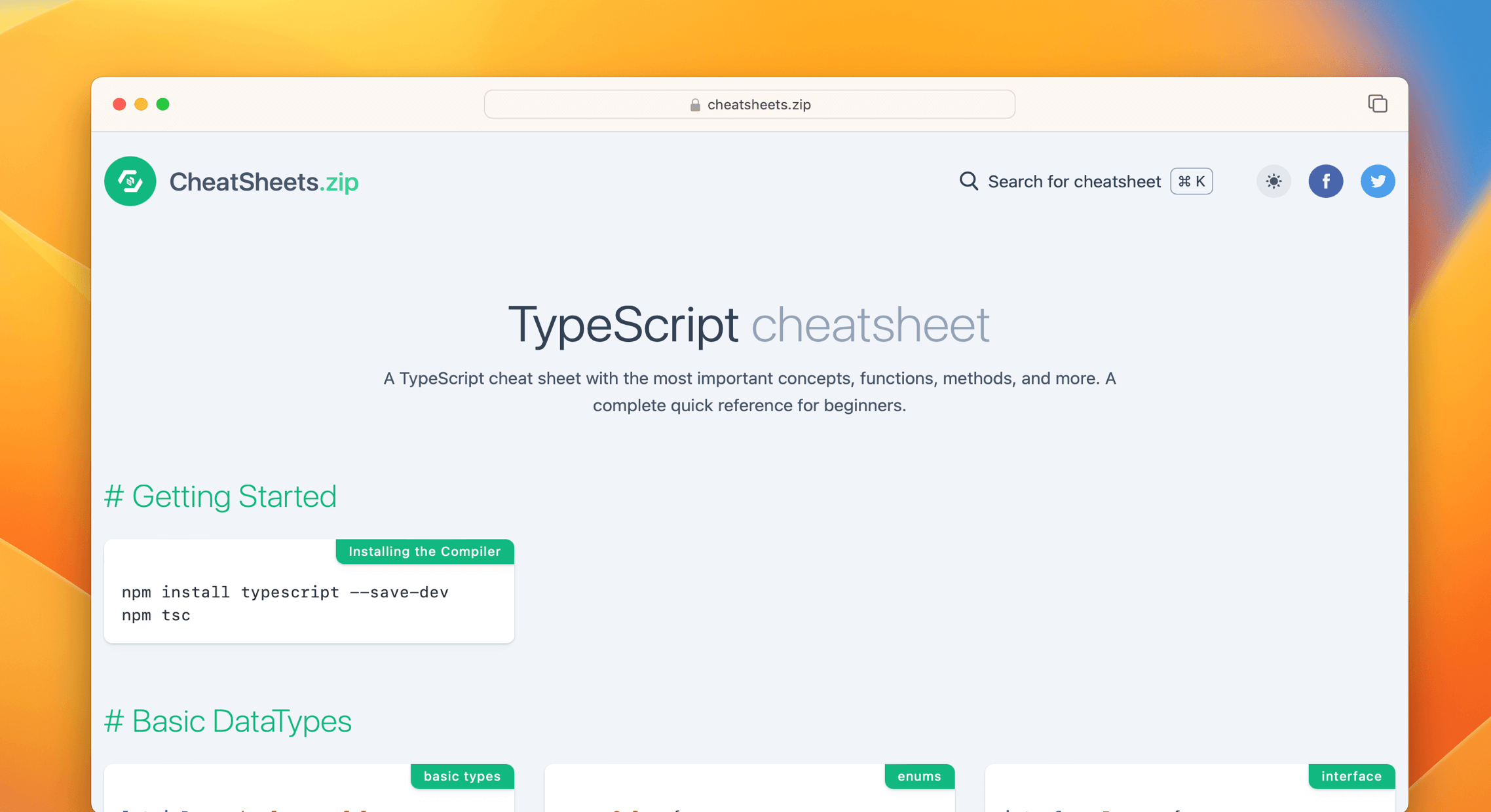Image resolution: width=1491 pixels, height=812 pixels.
Task: Click the CheatSheets.zip logo icon
Action: 130,181
